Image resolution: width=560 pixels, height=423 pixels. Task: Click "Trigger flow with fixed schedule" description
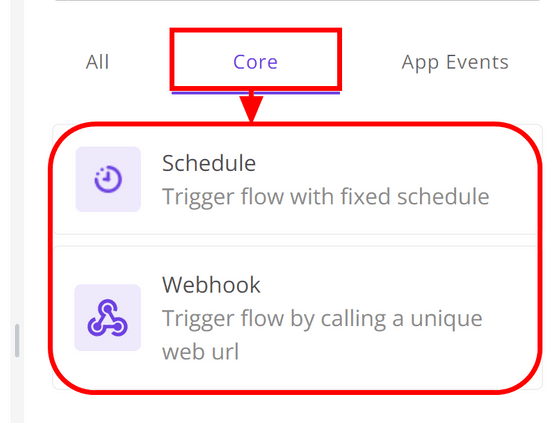click(x=325, y=197)
